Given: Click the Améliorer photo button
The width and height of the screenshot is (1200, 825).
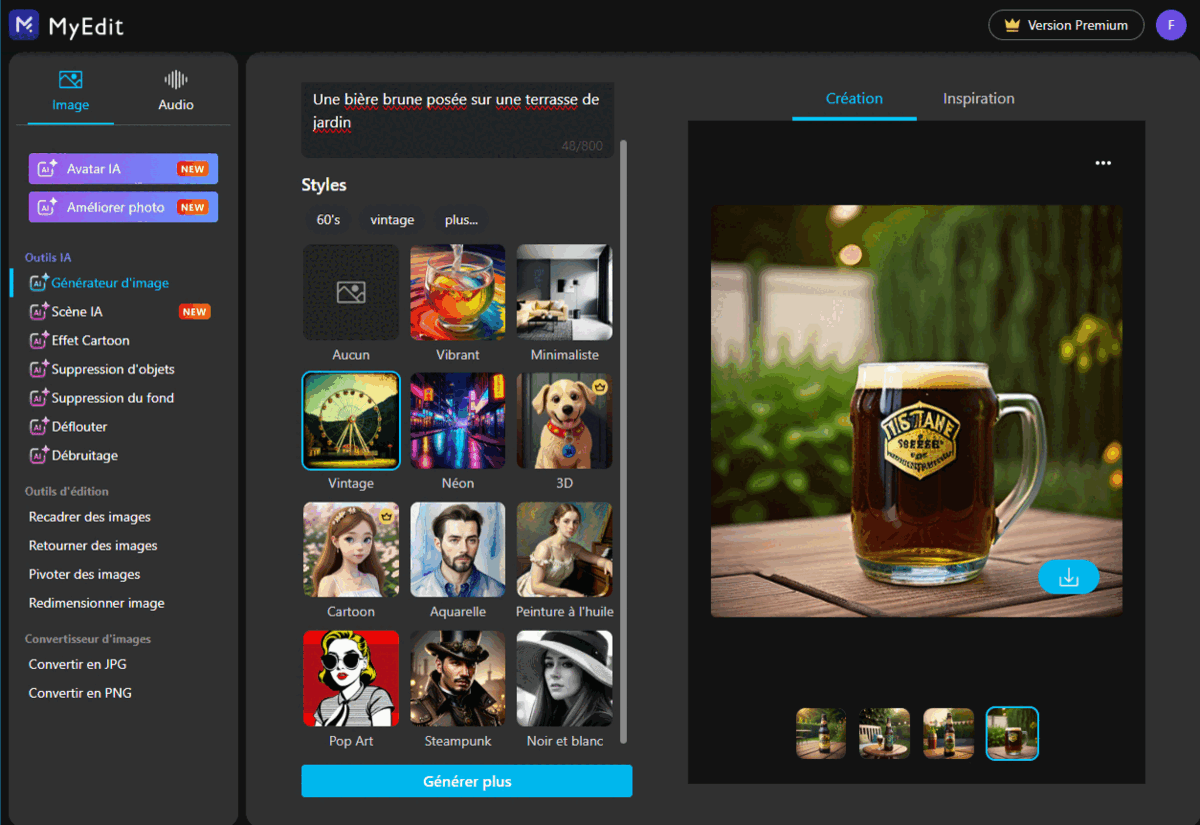Looking at the screenshot, I should [x=123, y=207].
